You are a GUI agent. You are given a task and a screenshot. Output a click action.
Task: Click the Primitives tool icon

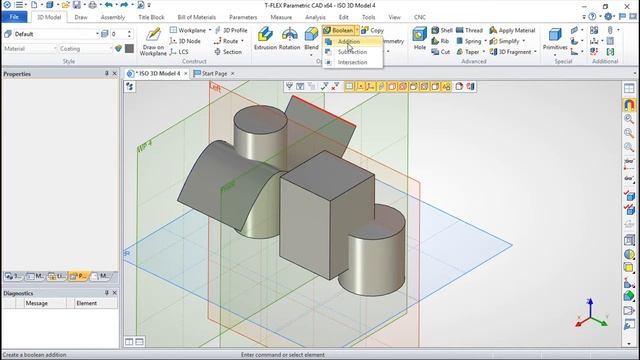point(555,35)
